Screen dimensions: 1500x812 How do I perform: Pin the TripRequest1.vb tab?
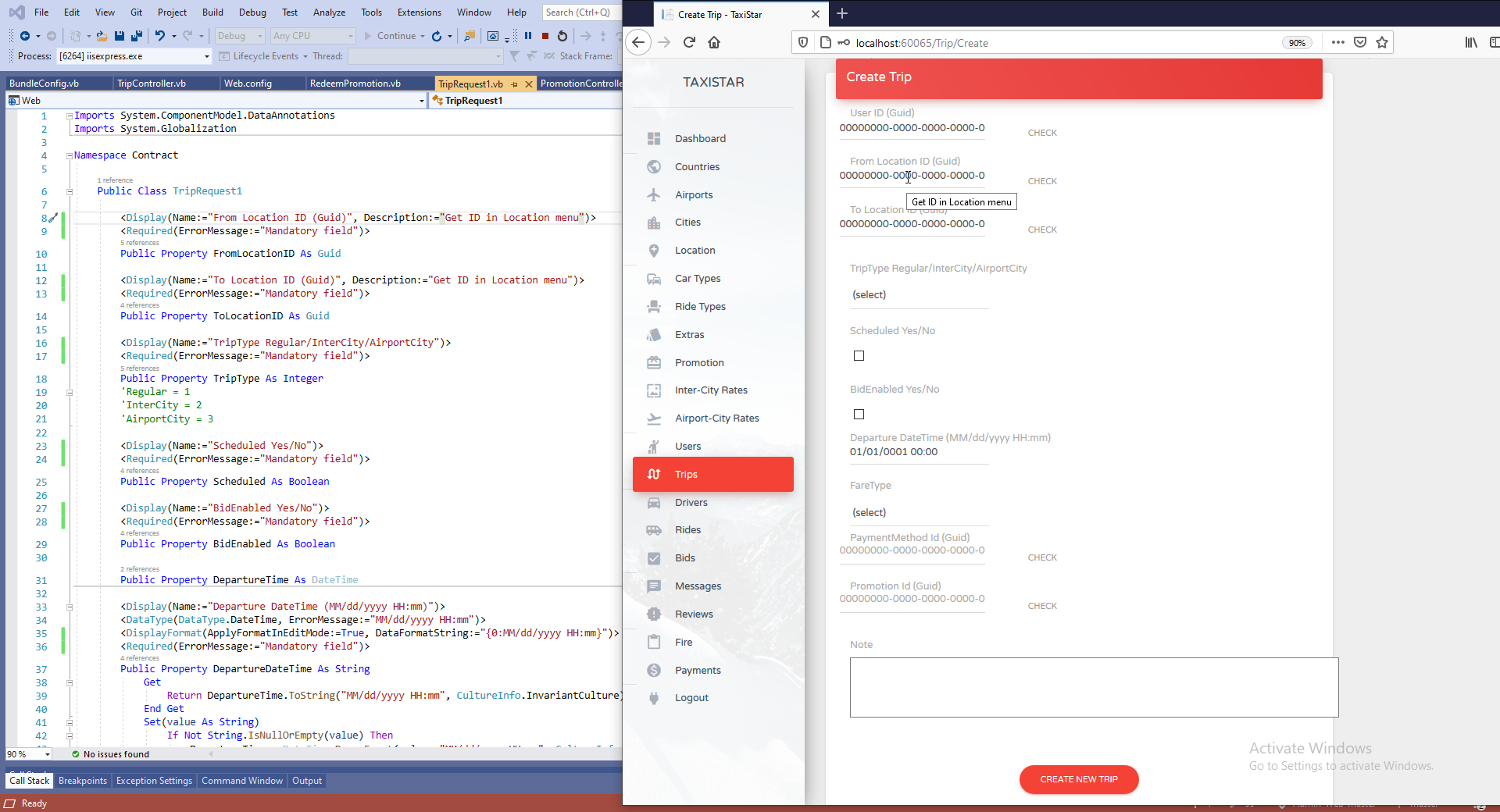[x=514, y=84]
